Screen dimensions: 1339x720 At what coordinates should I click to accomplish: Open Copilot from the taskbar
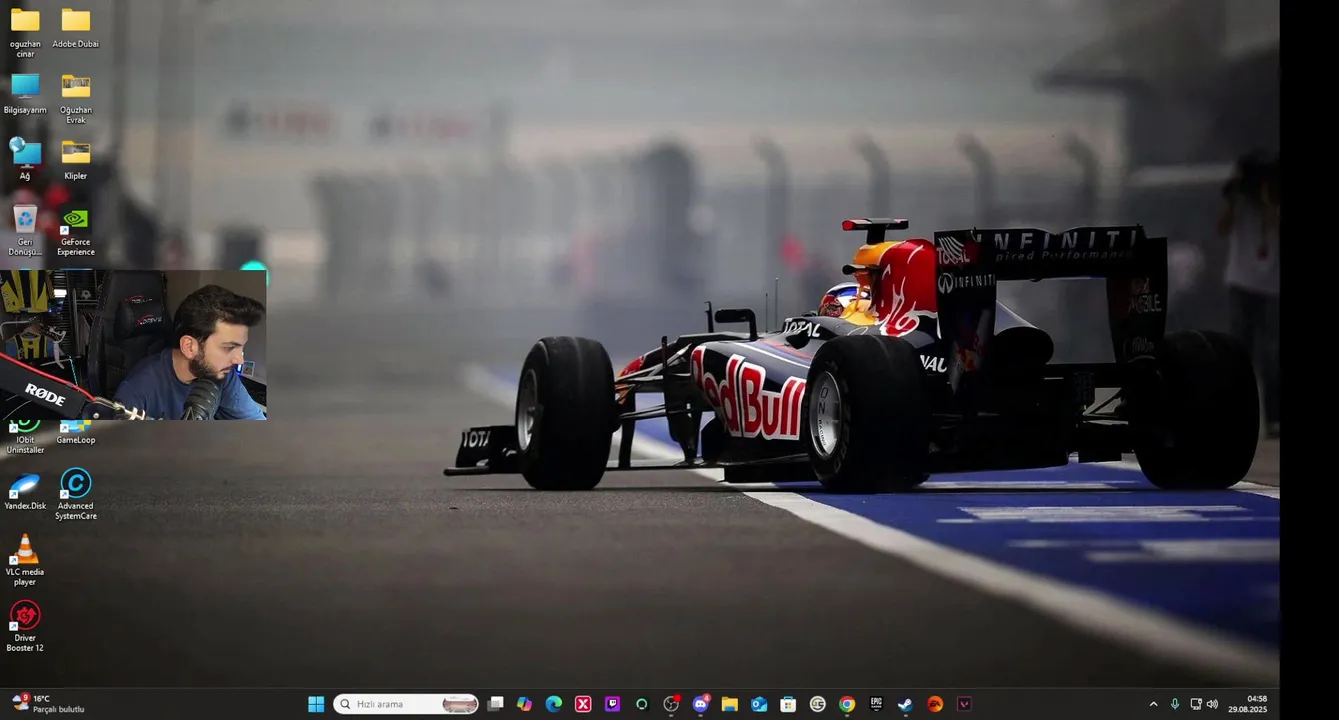coord(524,704)
